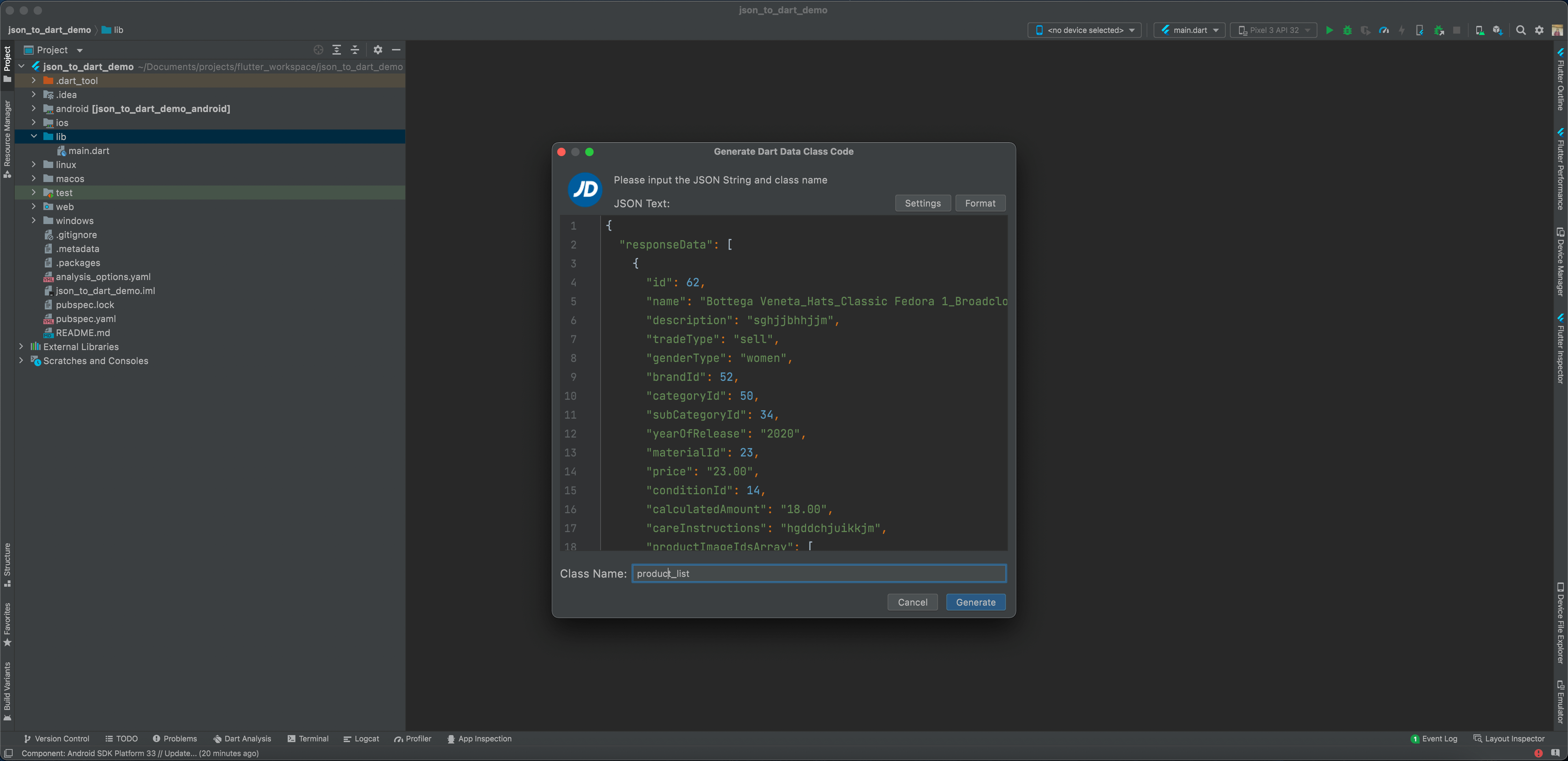
Task: Collapse the lib folder
Action: 34,137
